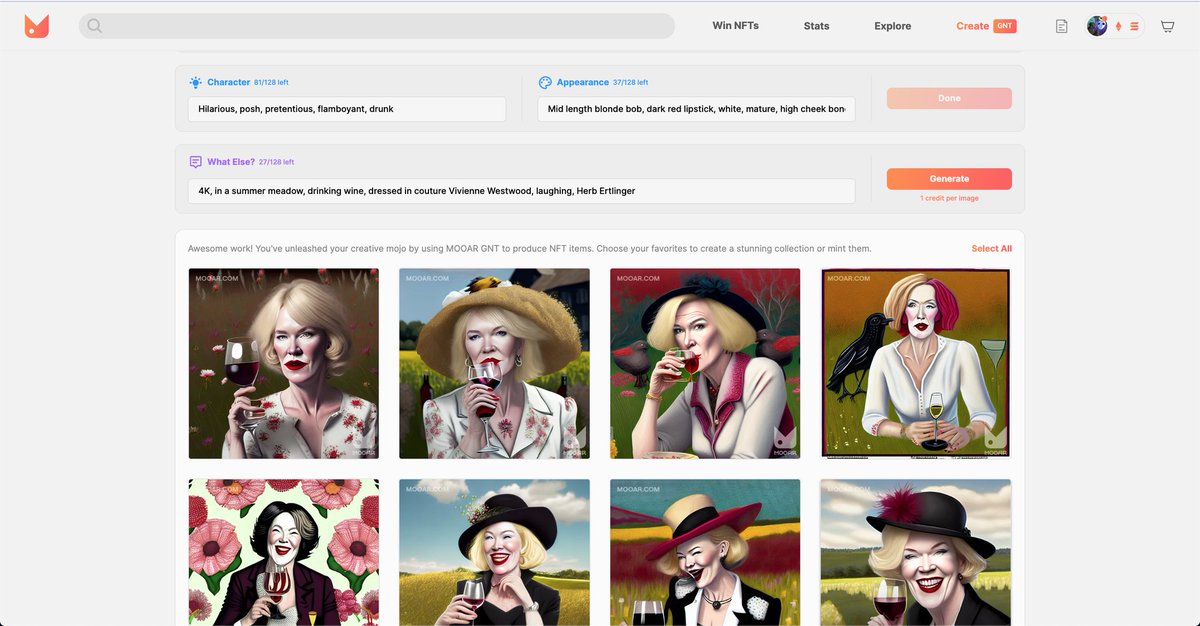Open the shopping cart

(x=1167, y=27)
